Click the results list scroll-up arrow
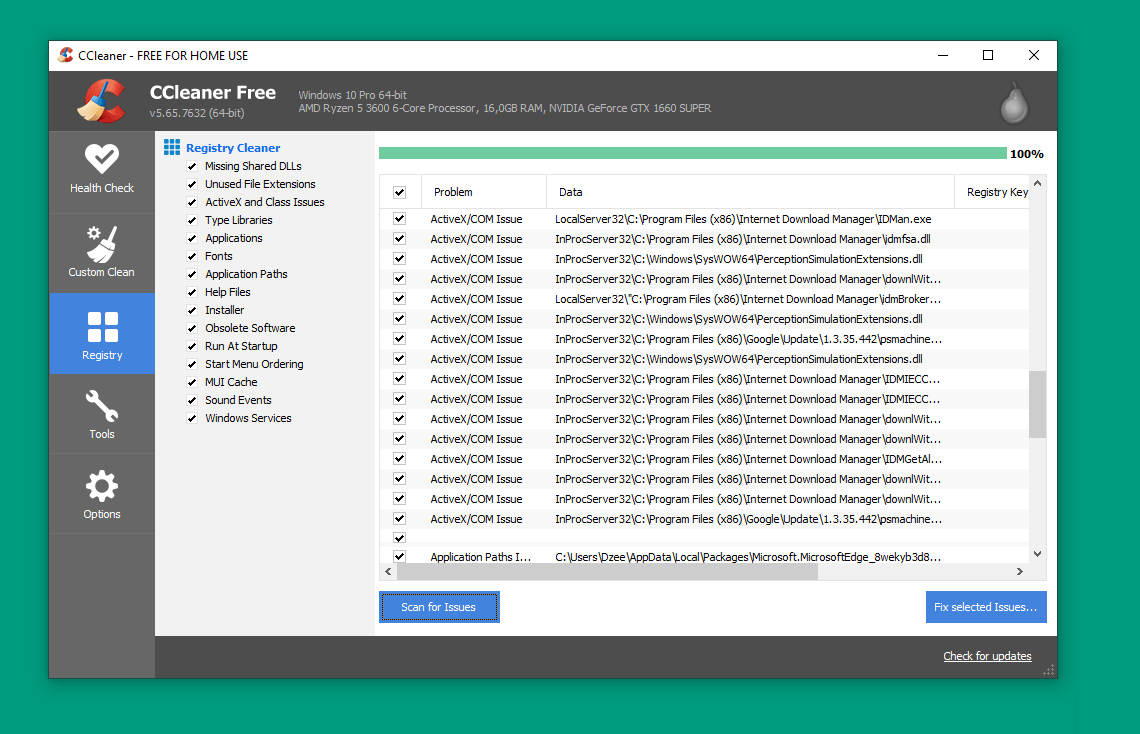 1037,184
